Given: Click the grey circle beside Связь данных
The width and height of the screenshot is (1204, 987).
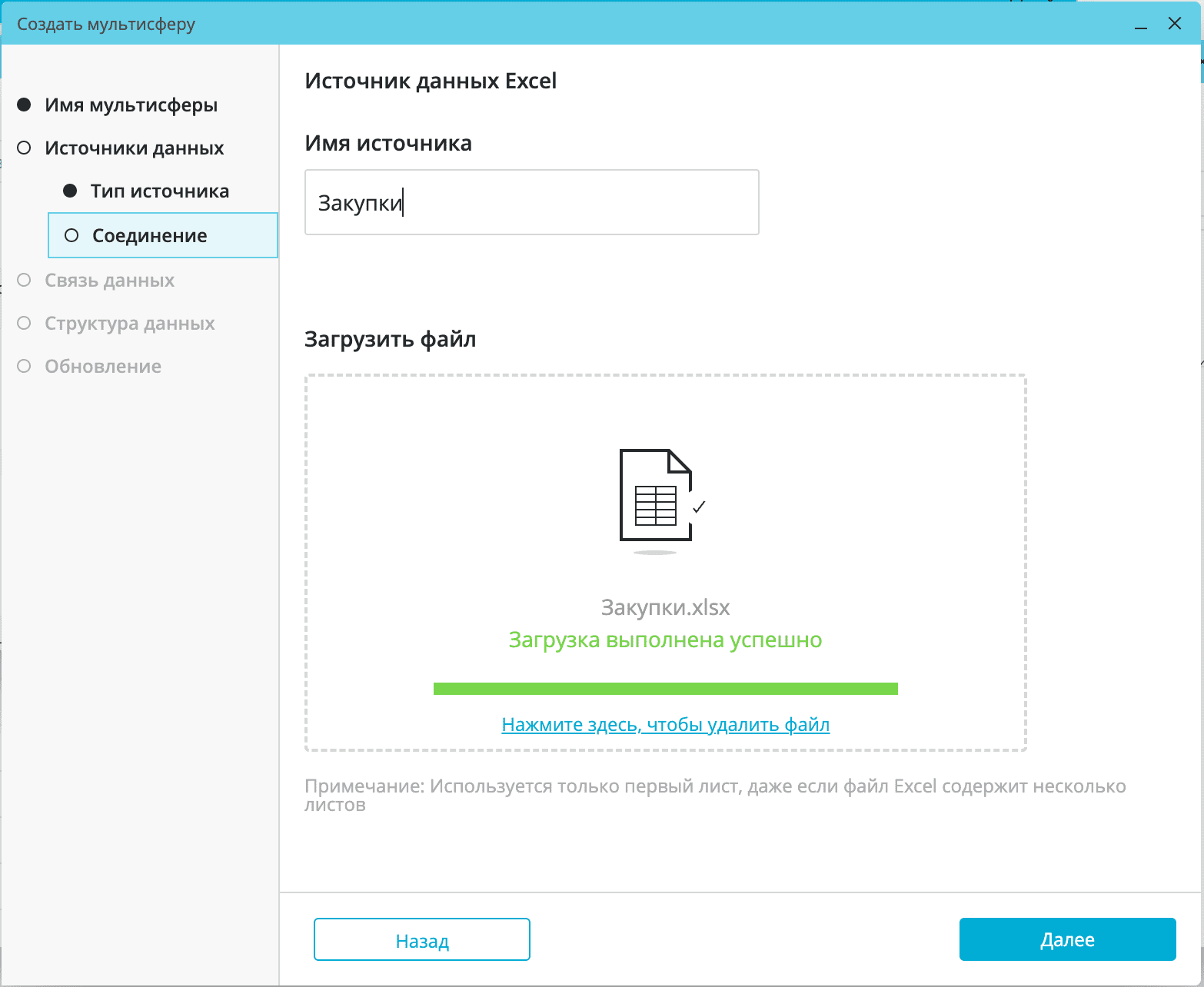Looking at the screenshot, I should pyautogui.click(x=24, y=280).
